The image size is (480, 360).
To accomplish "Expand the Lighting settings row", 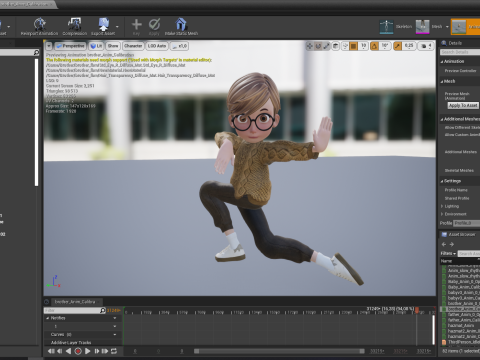I will pos(442,206).
